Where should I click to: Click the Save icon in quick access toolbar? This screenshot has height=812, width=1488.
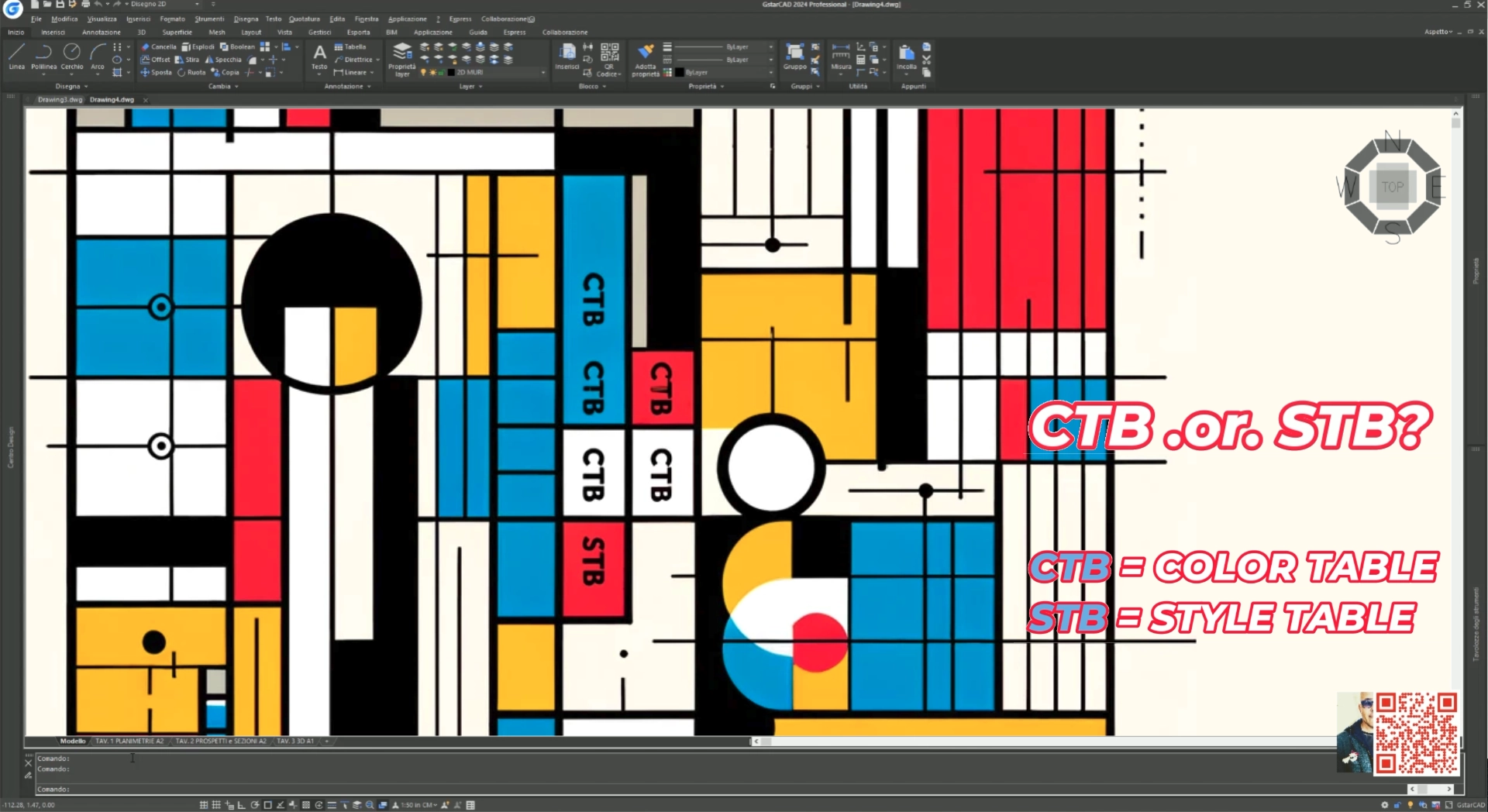point(60,4)
